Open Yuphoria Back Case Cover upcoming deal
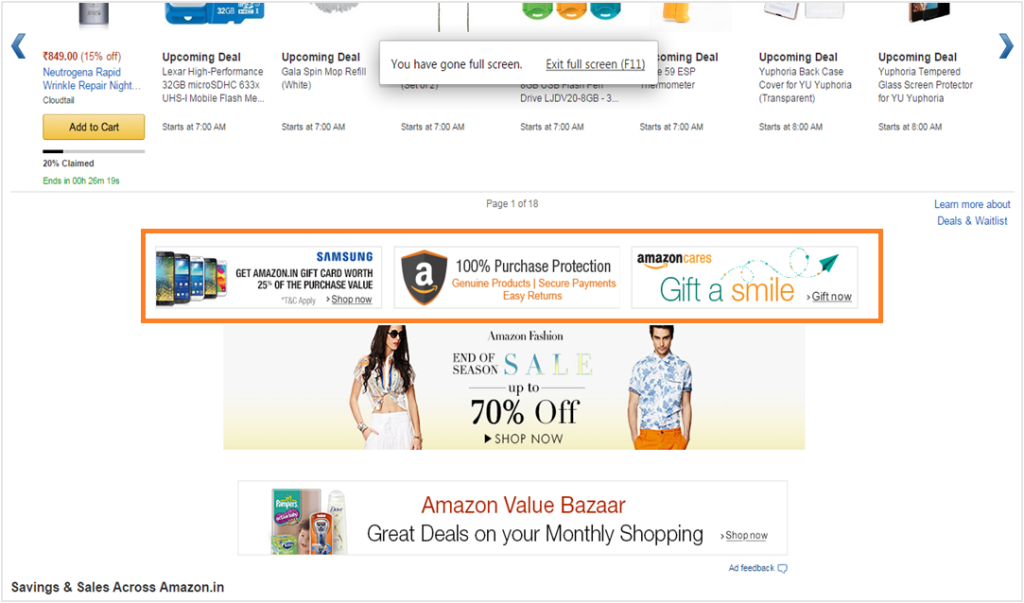This screenshot has height=603, width=1024. click(x=805, y=78)
